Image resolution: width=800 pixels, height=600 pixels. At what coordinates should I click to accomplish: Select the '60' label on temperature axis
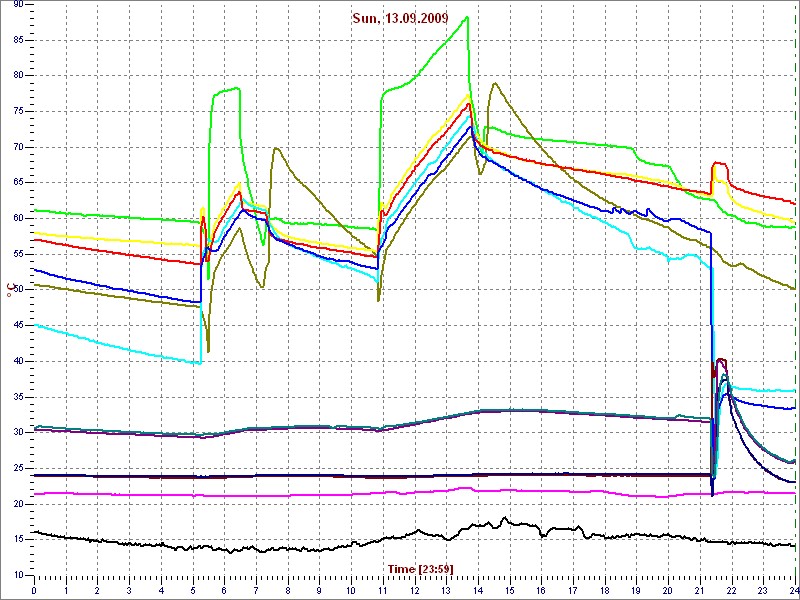point(17,218)
